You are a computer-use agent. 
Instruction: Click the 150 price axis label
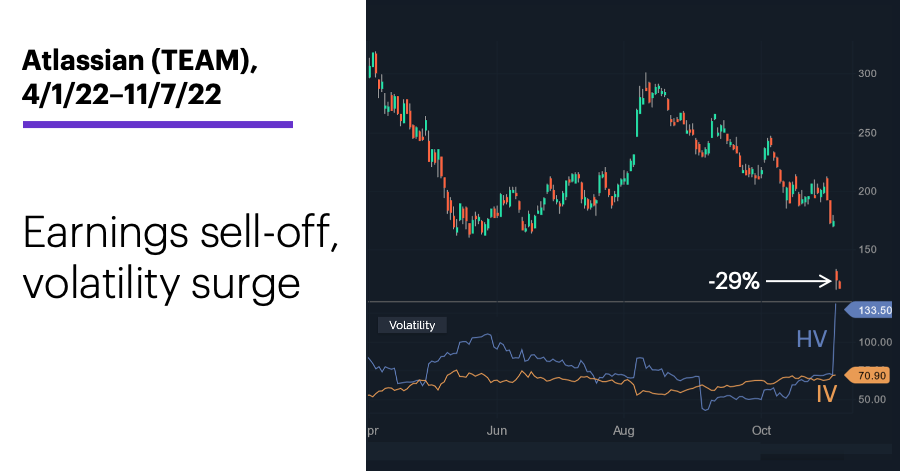pyautogui.click(x=867, y=250)
